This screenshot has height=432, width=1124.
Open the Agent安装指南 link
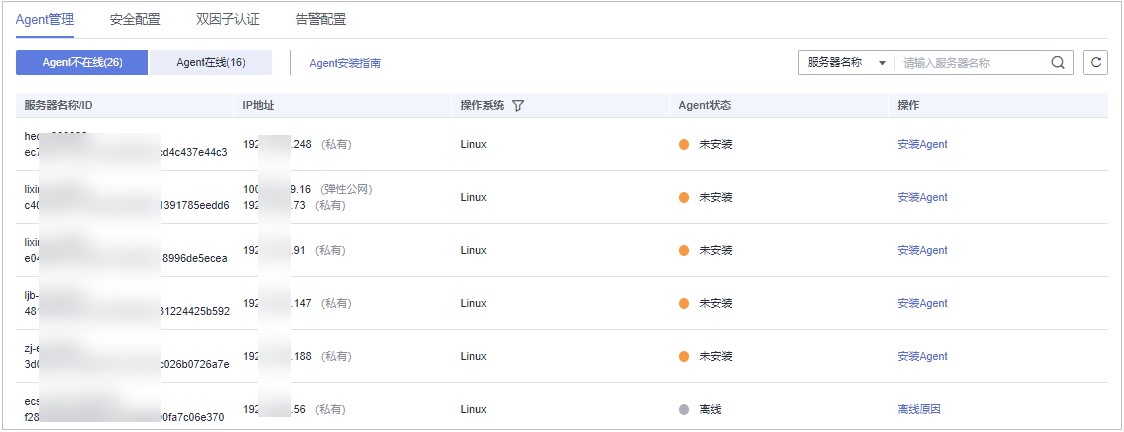click(344, 63)
